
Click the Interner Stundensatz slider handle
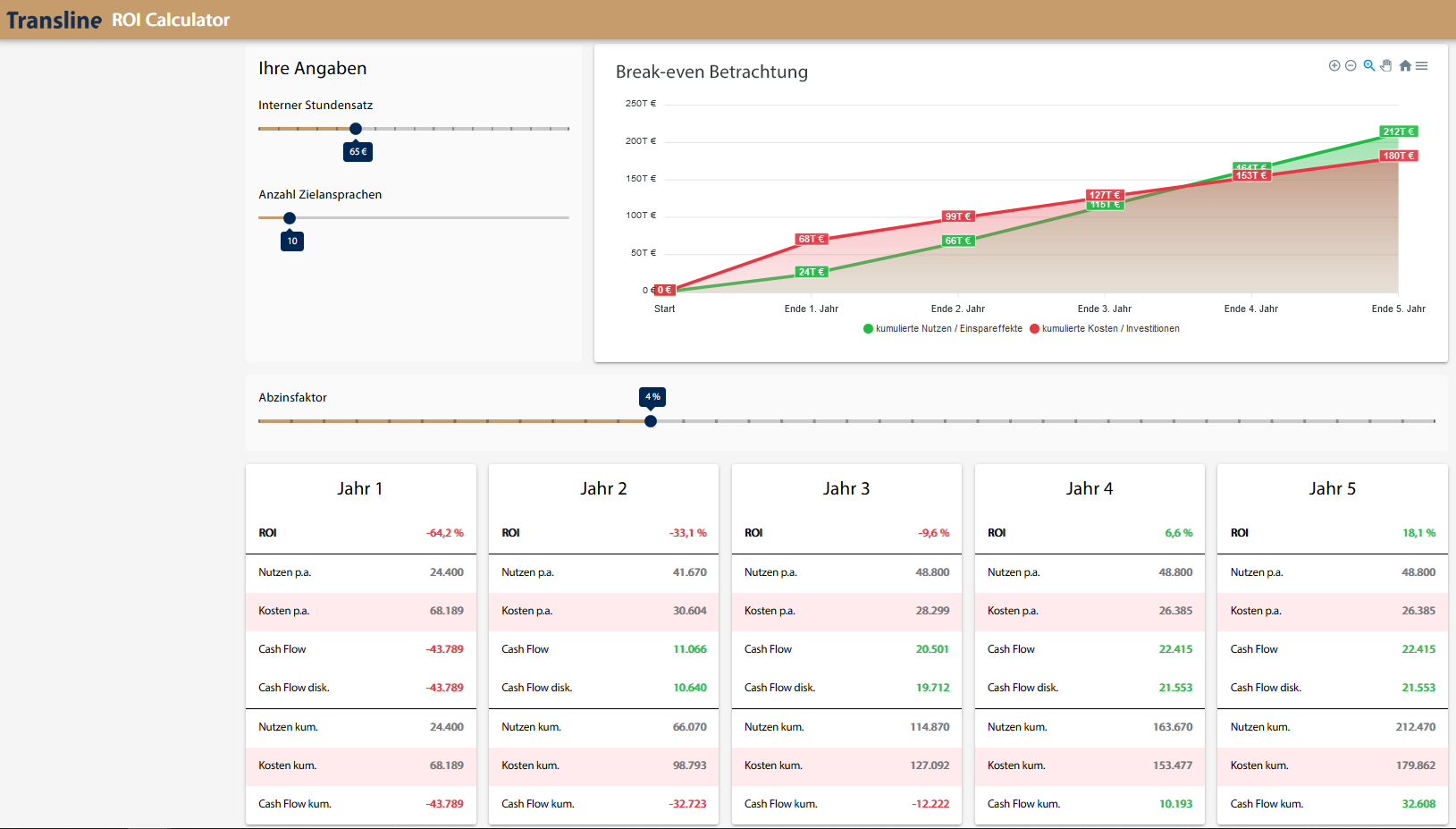click(356, 129)
